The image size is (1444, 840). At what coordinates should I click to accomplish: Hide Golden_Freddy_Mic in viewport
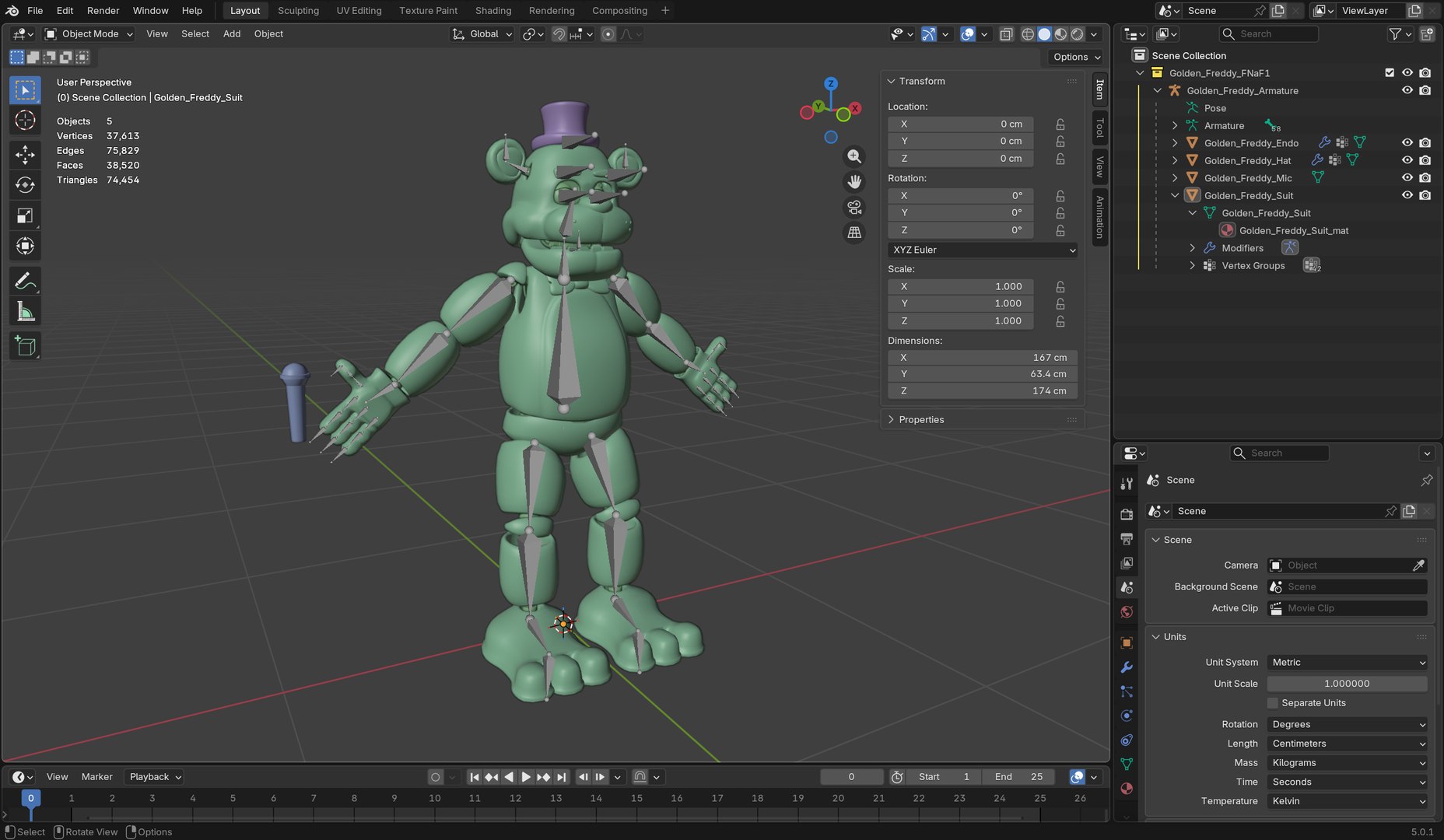click(1407, 178)
